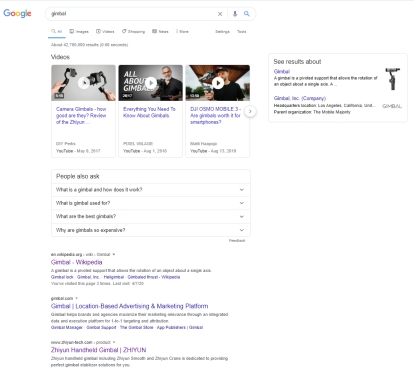Image resolution: width=414 pixels, height=369 pixels.
Task: Switch to the Images tab
Action: 79,31
